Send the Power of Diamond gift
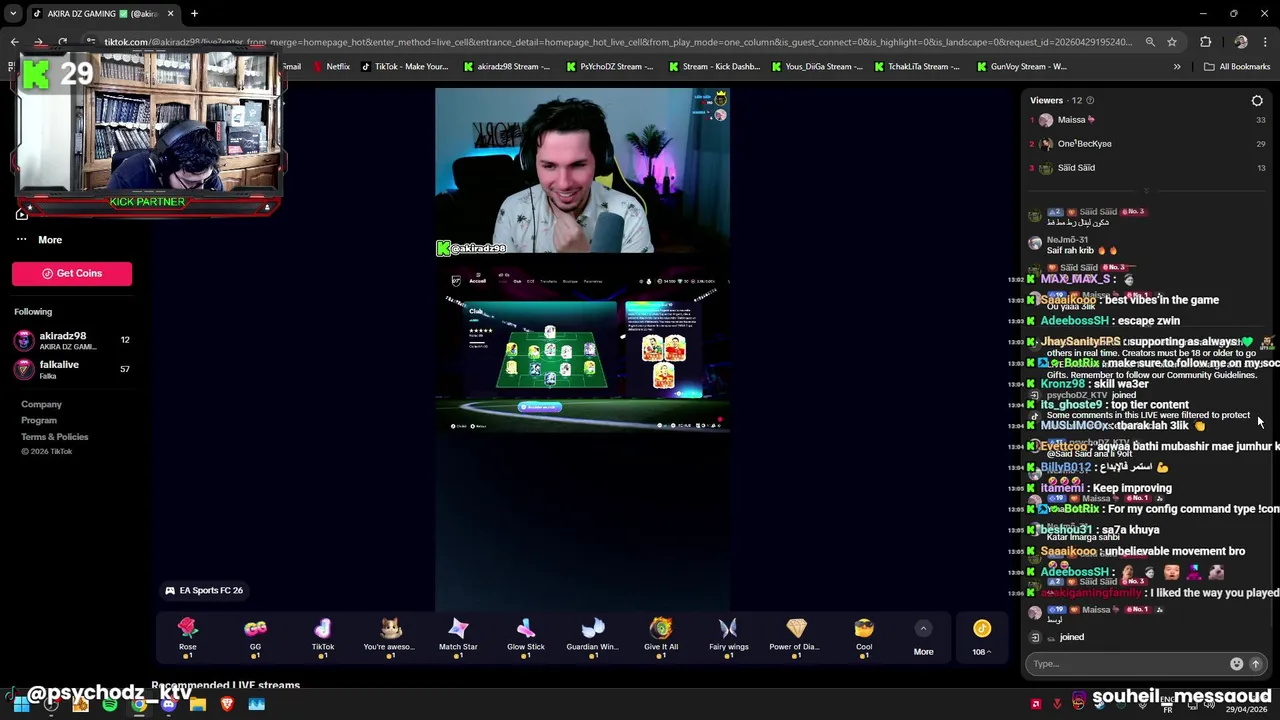1280x720 pixels. click(796, 636)
